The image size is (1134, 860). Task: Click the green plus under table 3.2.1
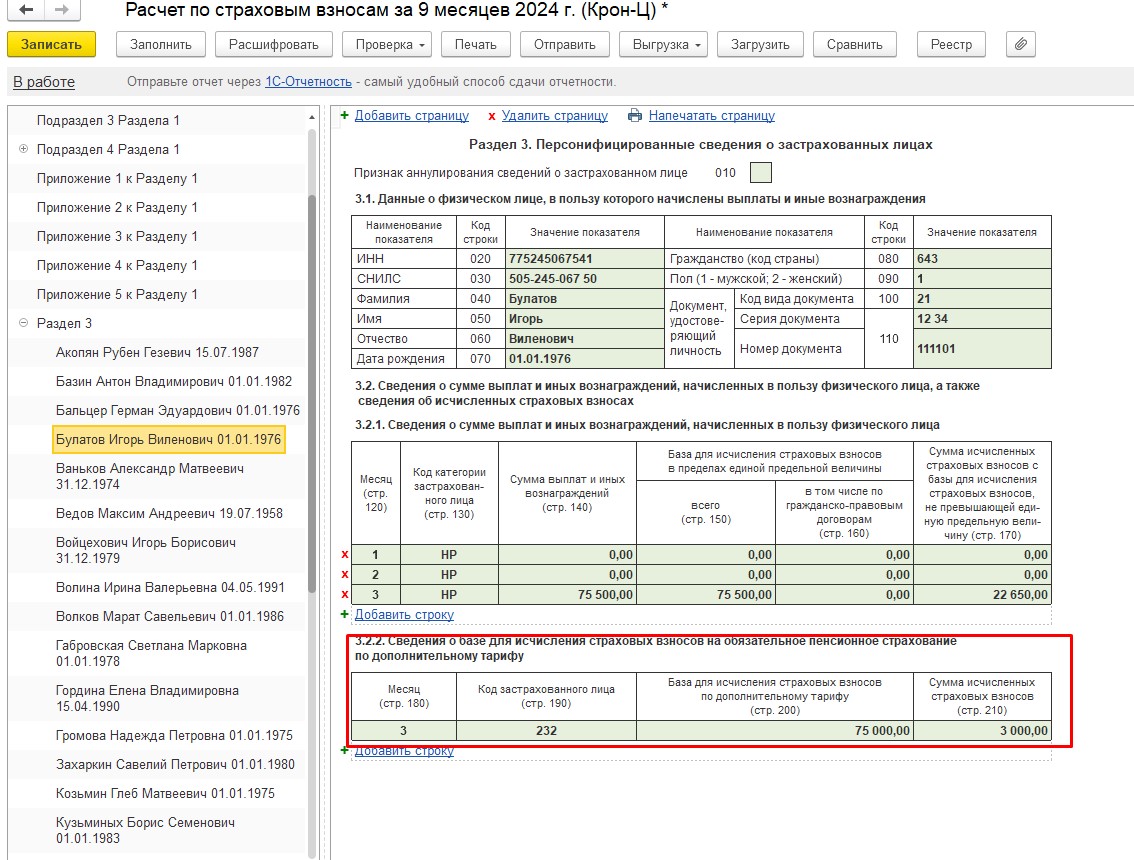pos(344,614)
